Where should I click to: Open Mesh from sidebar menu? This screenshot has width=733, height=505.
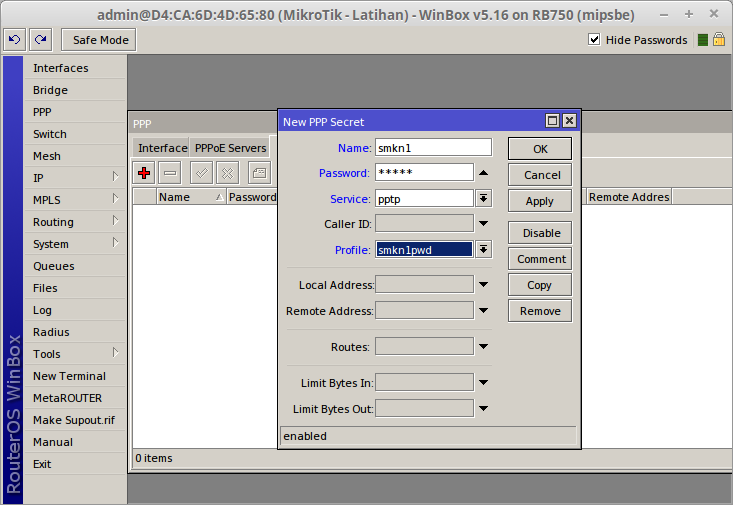[75, 156]
